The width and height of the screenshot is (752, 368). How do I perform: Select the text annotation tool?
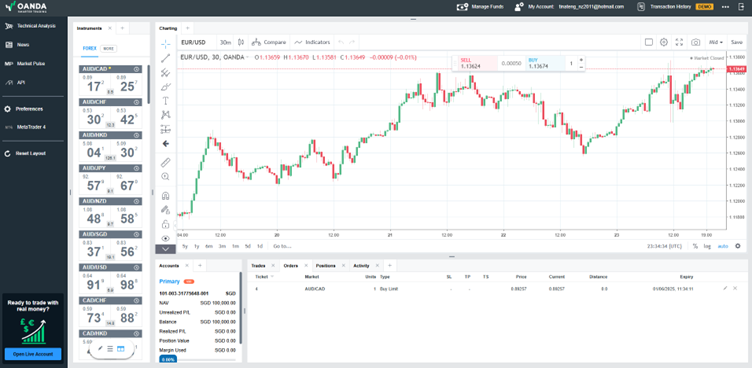coord(165,101)
